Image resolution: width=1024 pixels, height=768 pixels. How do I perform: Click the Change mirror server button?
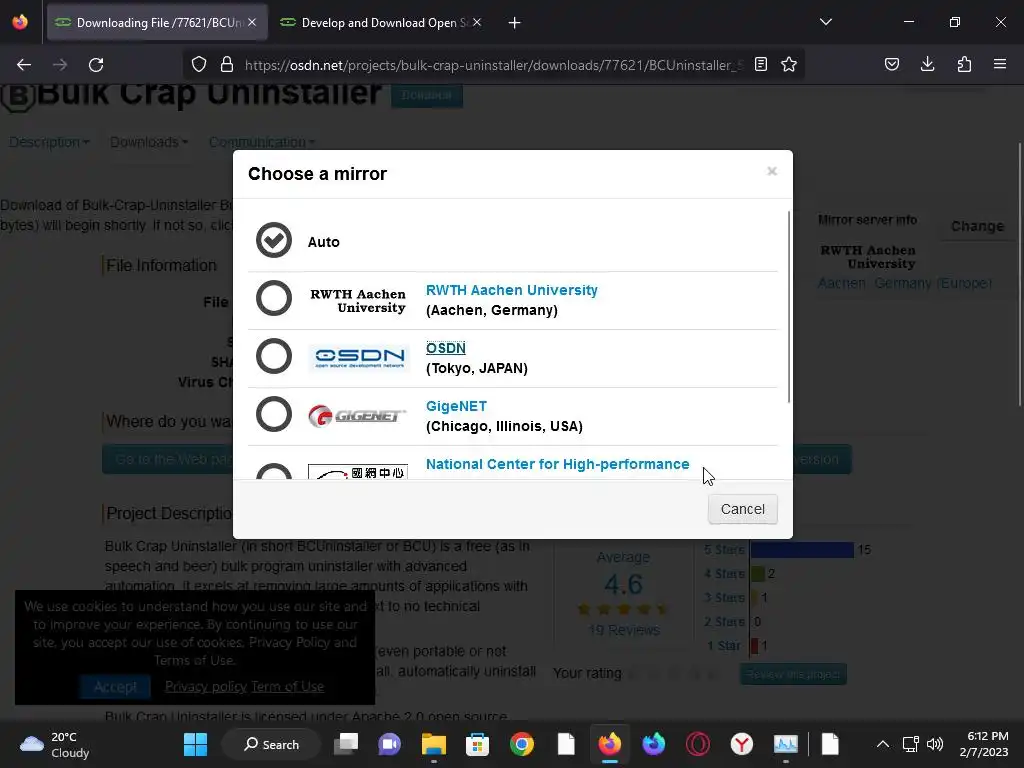coord(977,226)
